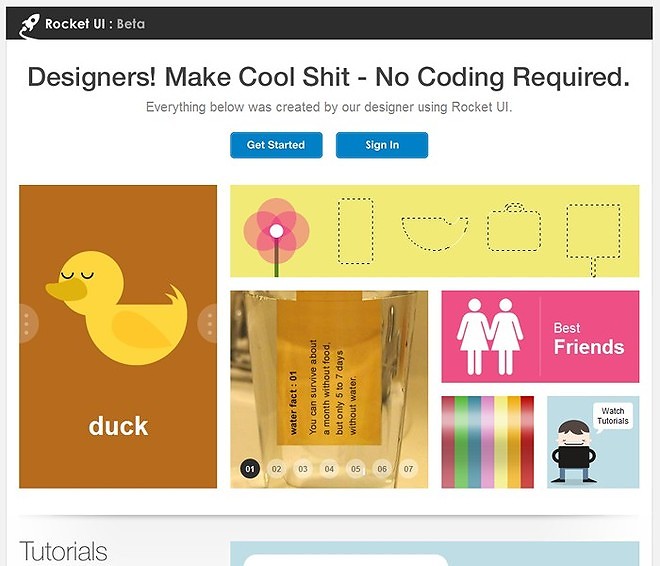Screen dimensions: 660x566
Task: Click the 'Rocket UI : Beta' title text
Action: pyautogui.click(x=95, y=24)
